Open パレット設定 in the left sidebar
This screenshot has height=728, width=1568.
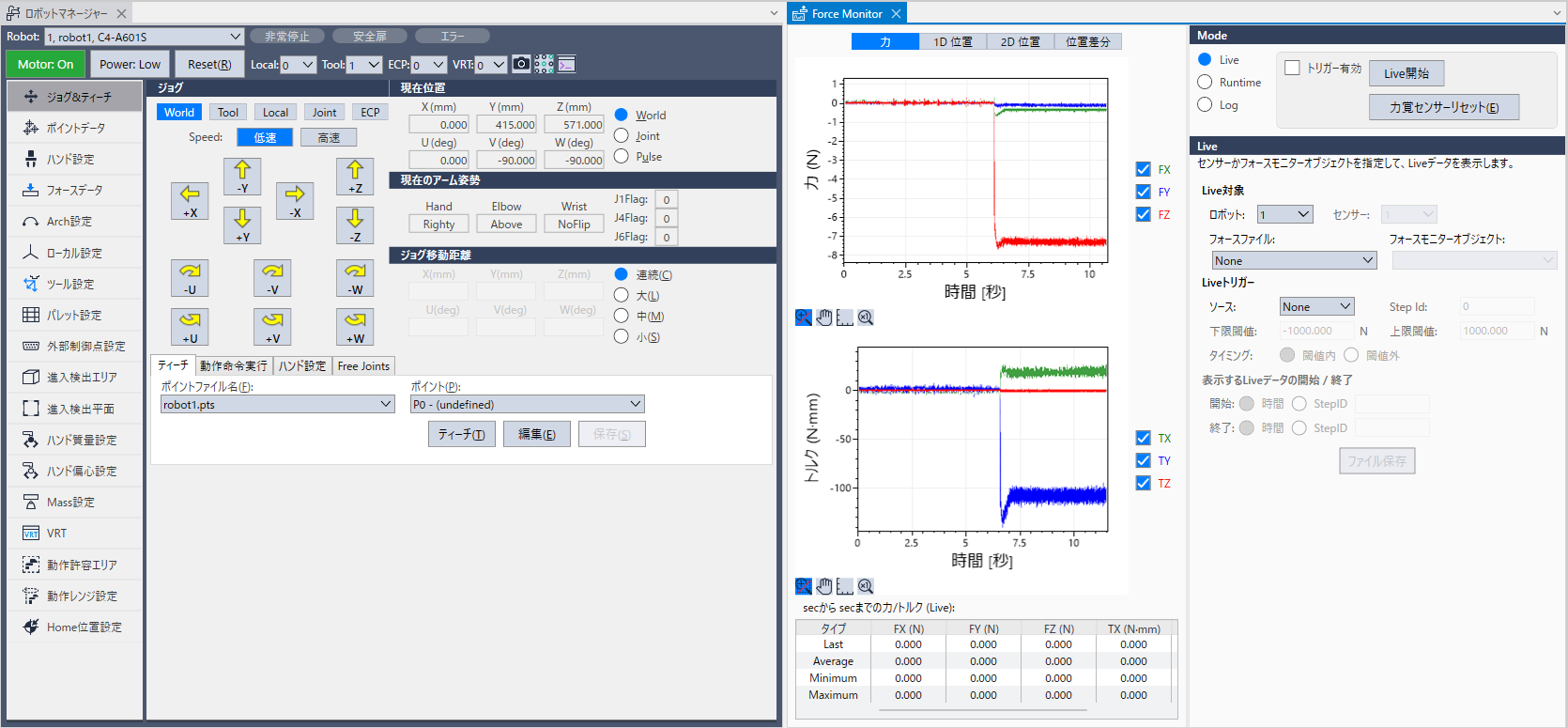tap(74, 315)
